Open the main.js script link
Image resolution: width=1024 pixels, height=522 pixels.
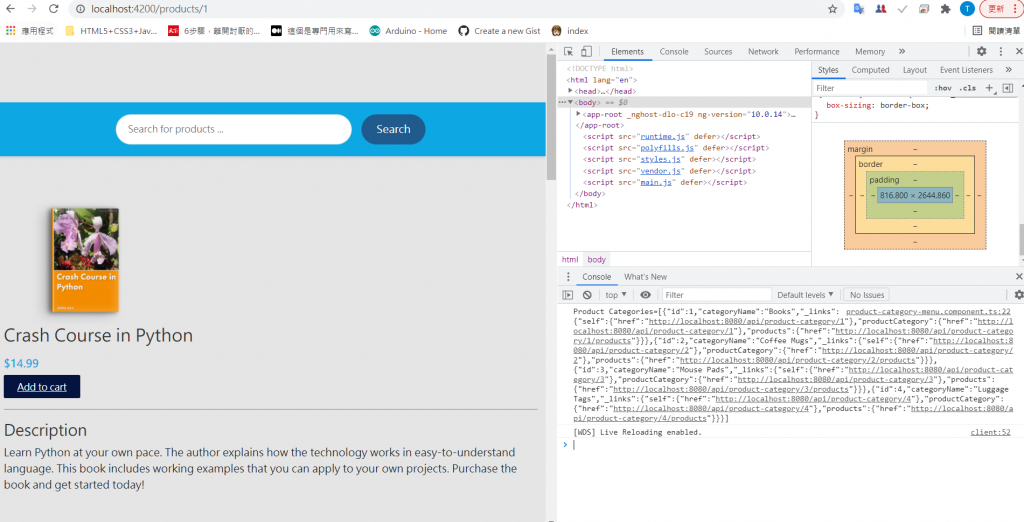pos(656,182)
